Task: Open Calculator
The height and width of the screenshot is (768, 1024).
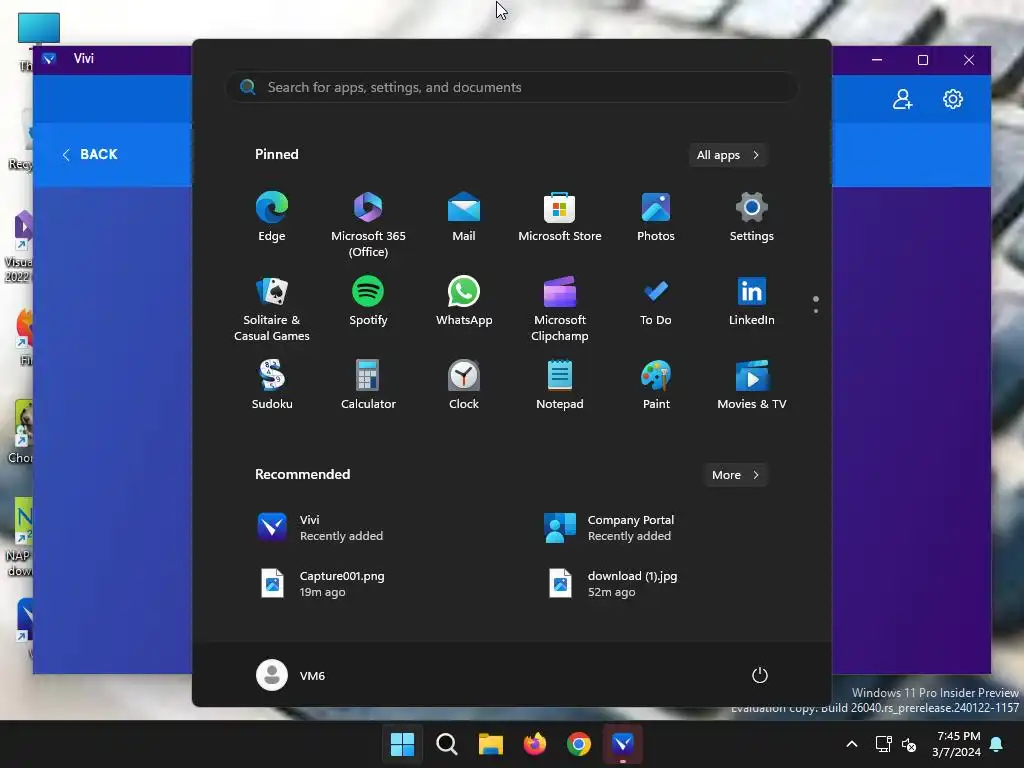Action: click(368, 384)
